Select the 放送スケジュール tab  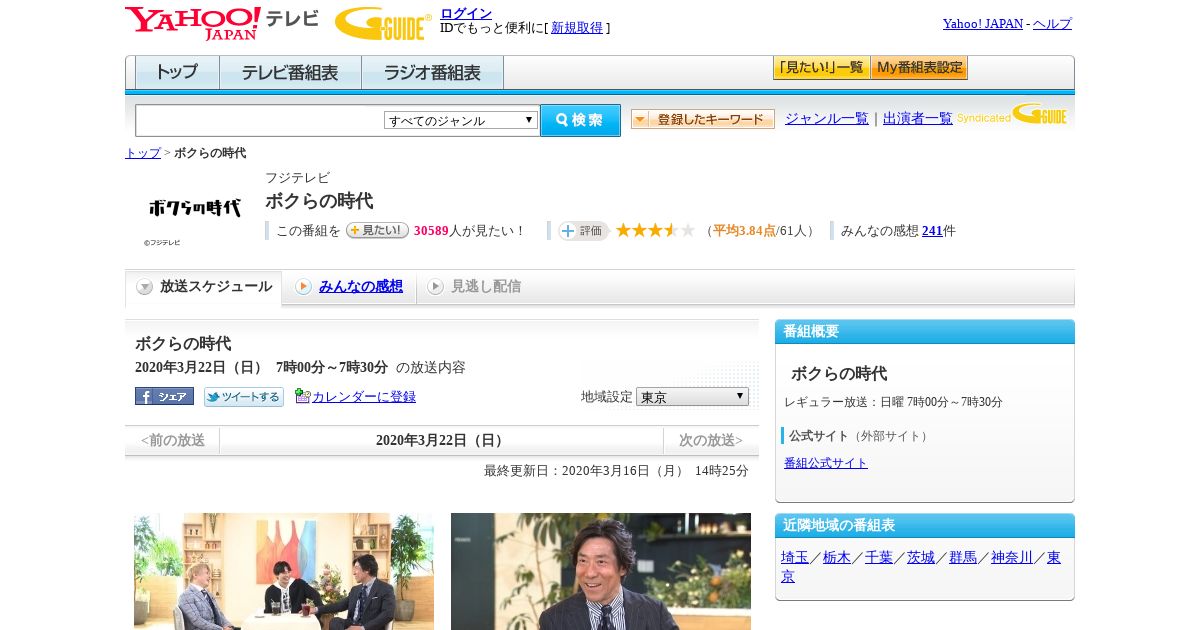point(204,287)
